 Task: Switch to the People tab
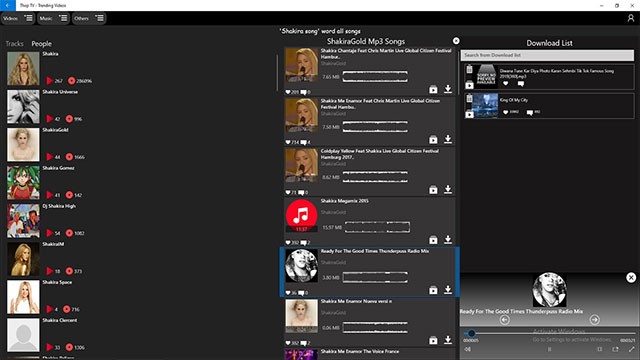(x=42, y=44)
